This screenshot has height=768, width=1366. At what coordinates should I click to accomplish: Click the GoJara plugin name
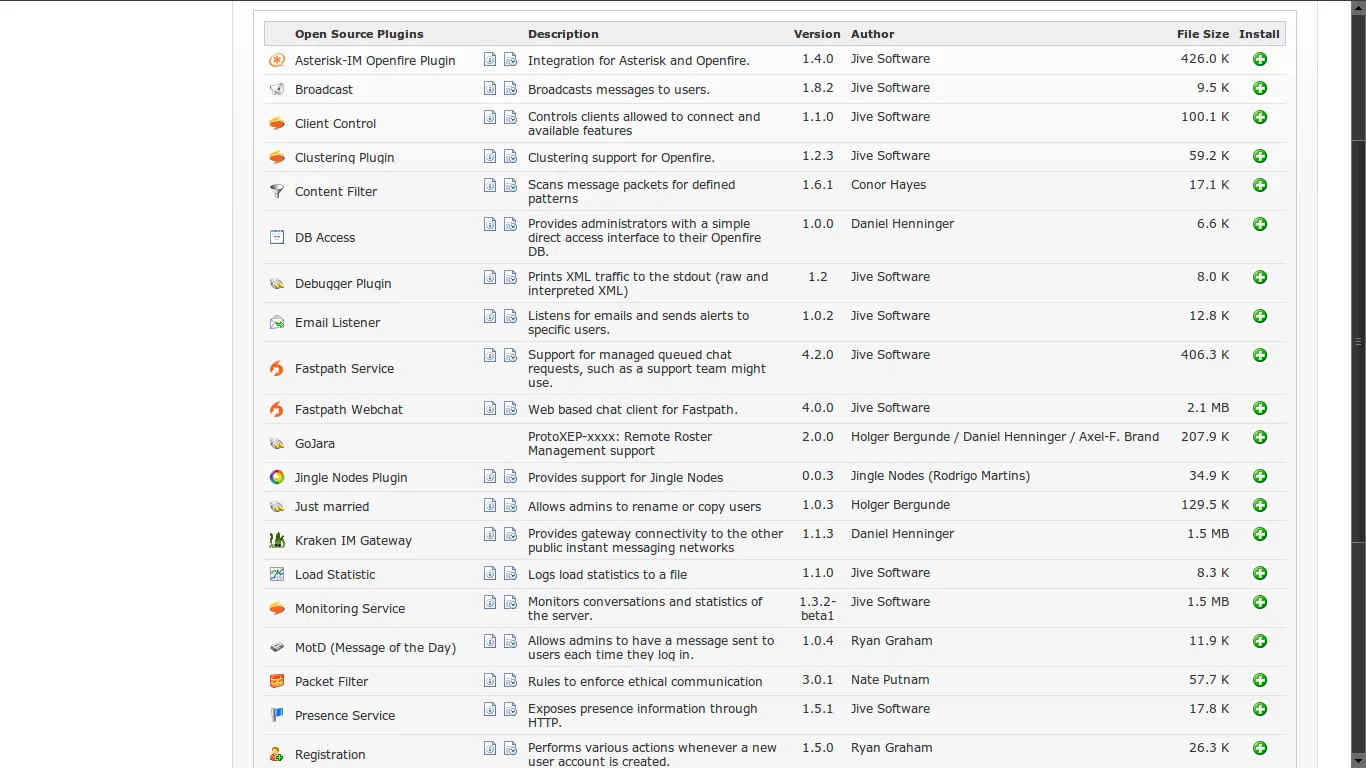pyautogui.click(x=315, y=444)
